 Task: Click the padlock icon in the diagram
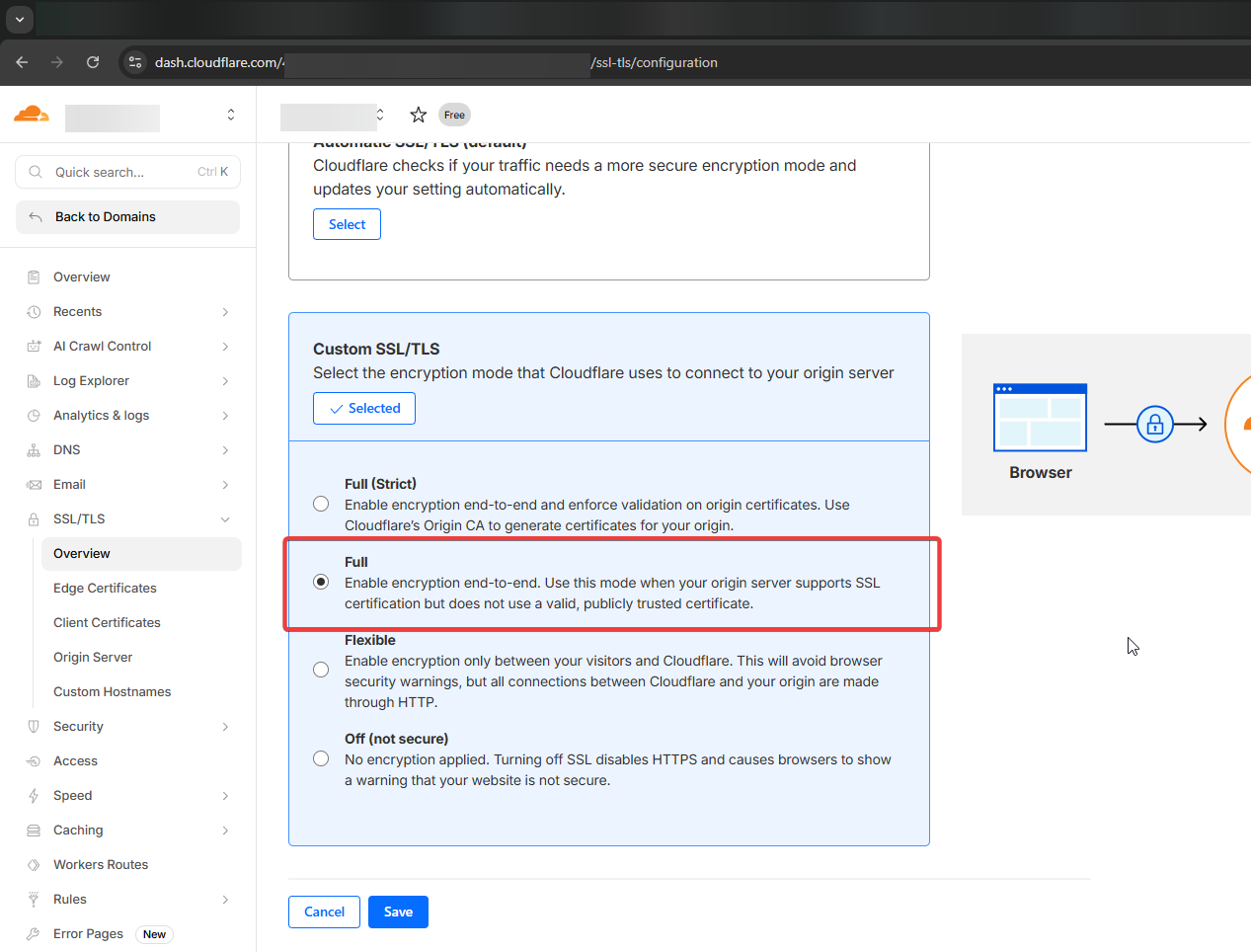(1155, 425)
